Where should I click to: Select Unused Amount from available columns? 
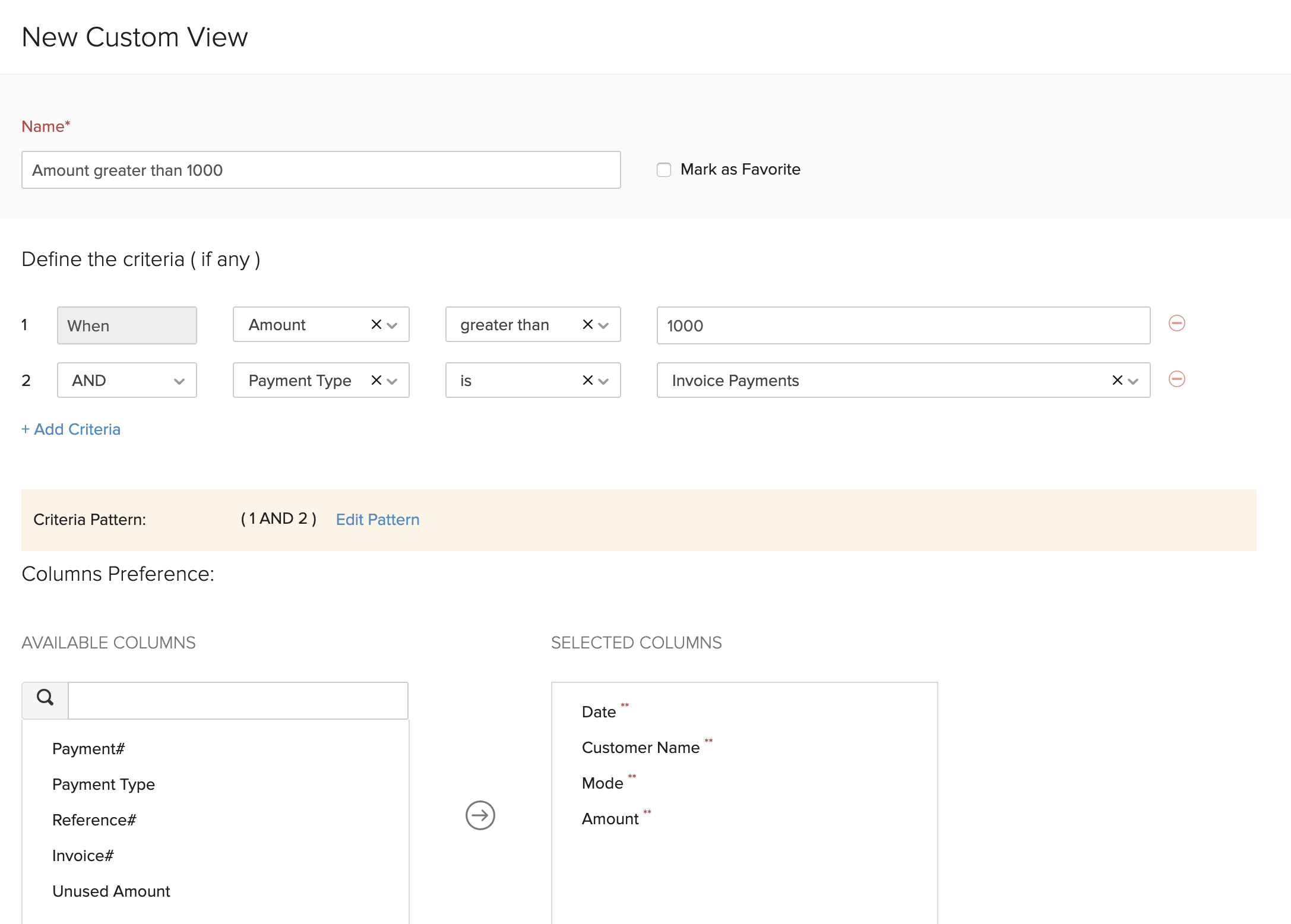(110, 891)
